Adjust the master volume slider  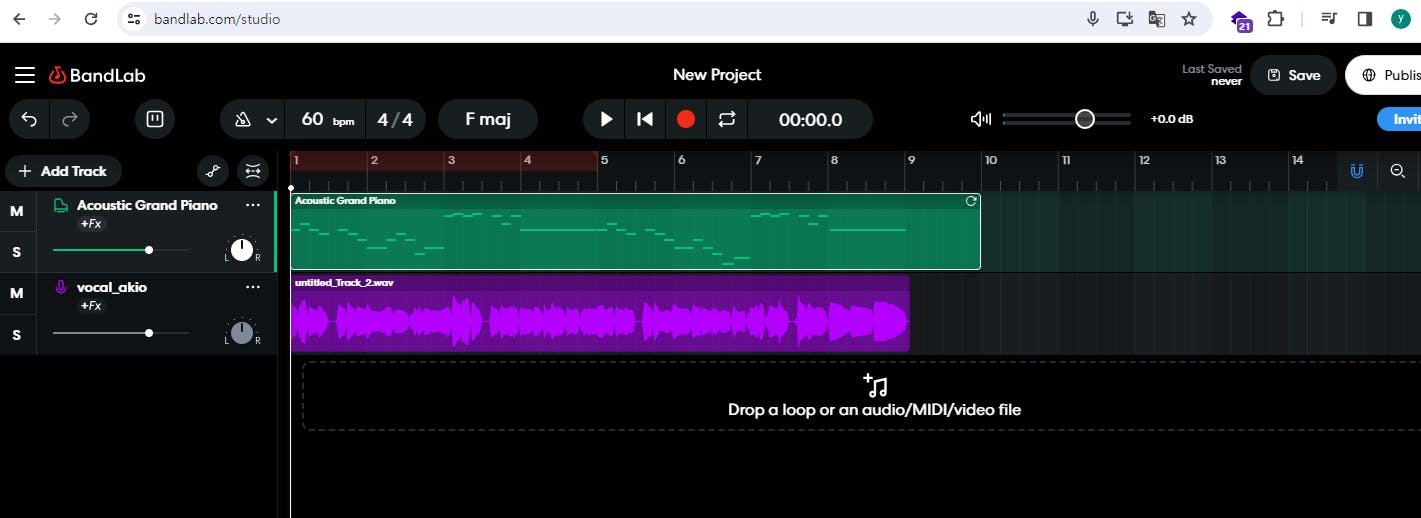[x=1067, y=119]
